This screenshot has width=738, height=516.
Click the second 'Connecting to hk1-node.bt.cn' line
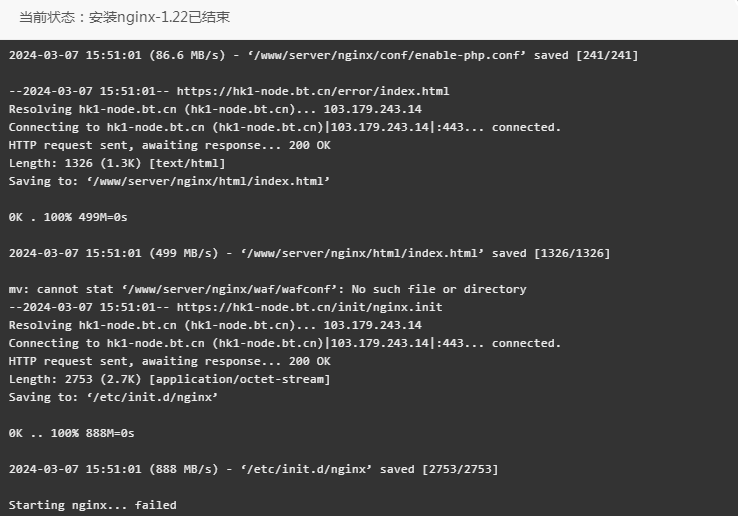pyautogui.click(x=285, y=343)
